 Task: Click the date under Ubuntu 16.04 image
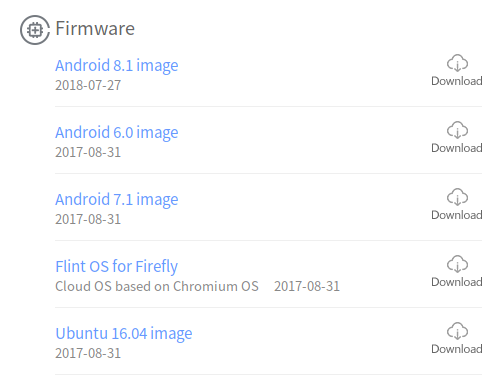click(x=88, y=353)
